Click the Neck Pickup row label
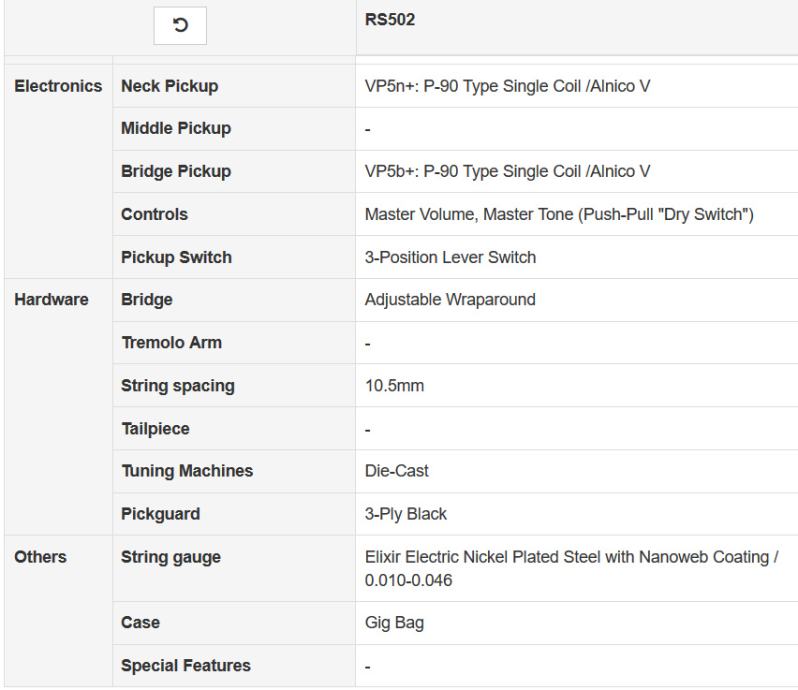The width and height of the screenshot is (798, 690). point(169,86)
